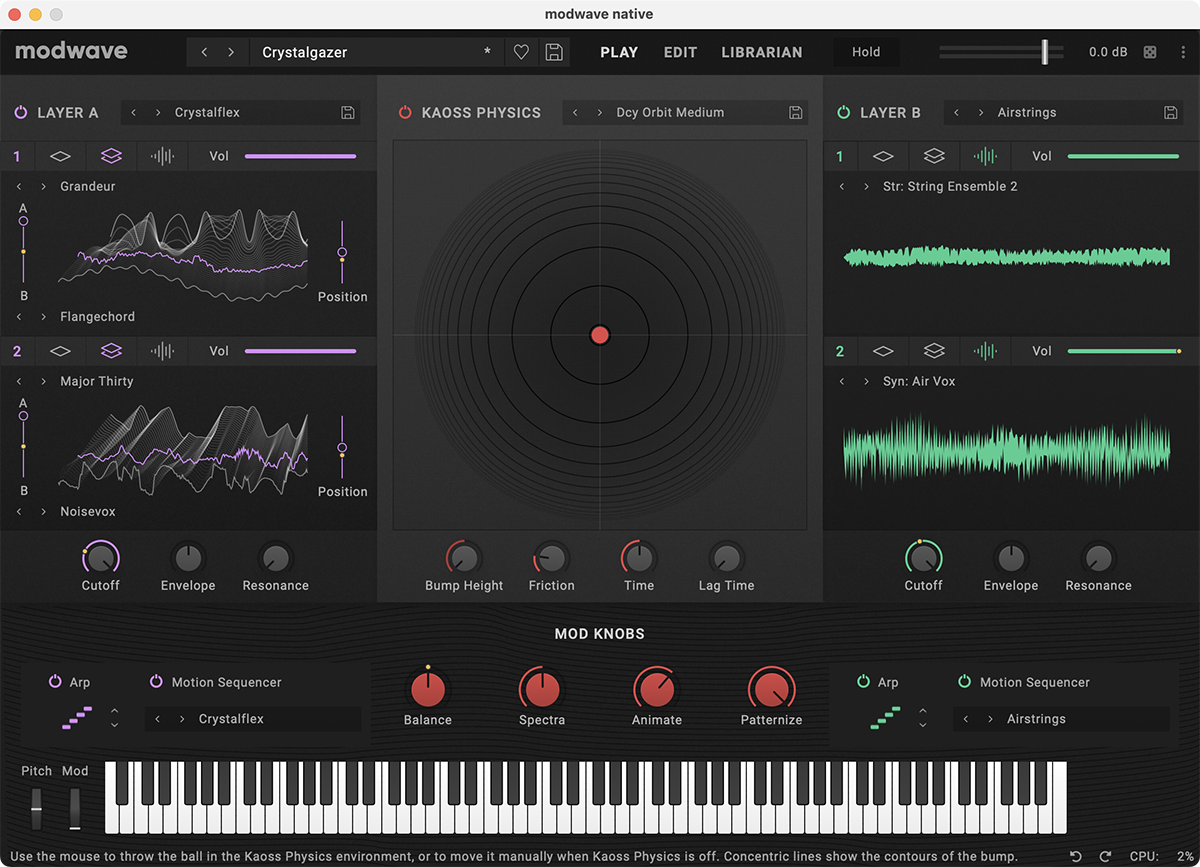Open the LIBRARIAN tab
The image size is (1200, 867).
(x=761, y=52)
